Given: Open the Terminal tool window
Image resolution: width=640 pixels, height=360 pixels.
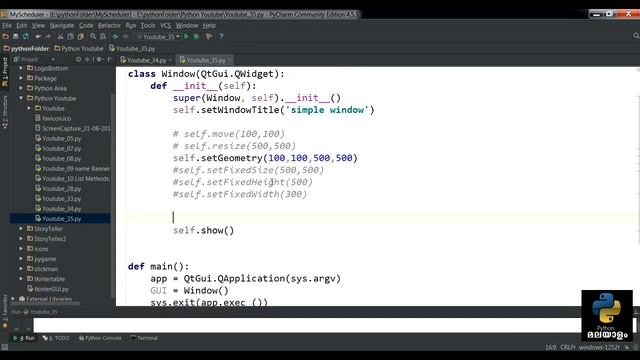Looking at the screenshot, I should click(144, 338).
